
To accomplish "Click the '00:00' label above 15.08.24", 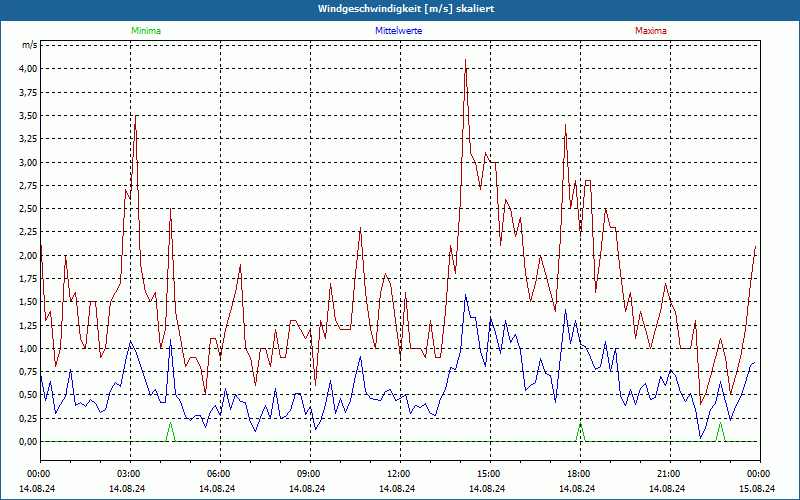I will click(x=759, y=474).
